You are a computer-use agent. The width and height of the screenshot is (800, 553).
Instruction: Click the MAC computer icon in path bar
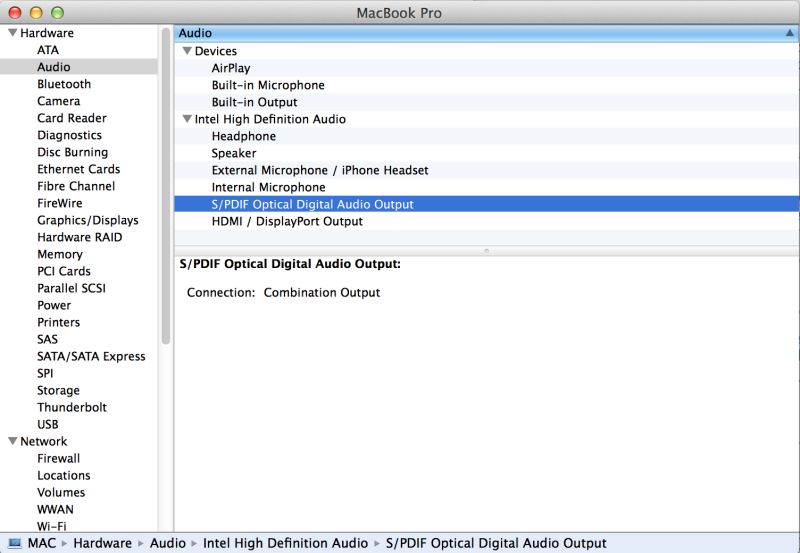[x=15, y=543]
